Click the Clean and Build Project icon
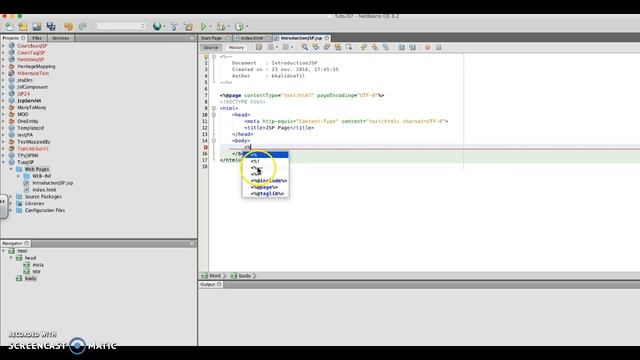Image resolution: width=640 pixels, height=360 pixels. coord(188,27)
